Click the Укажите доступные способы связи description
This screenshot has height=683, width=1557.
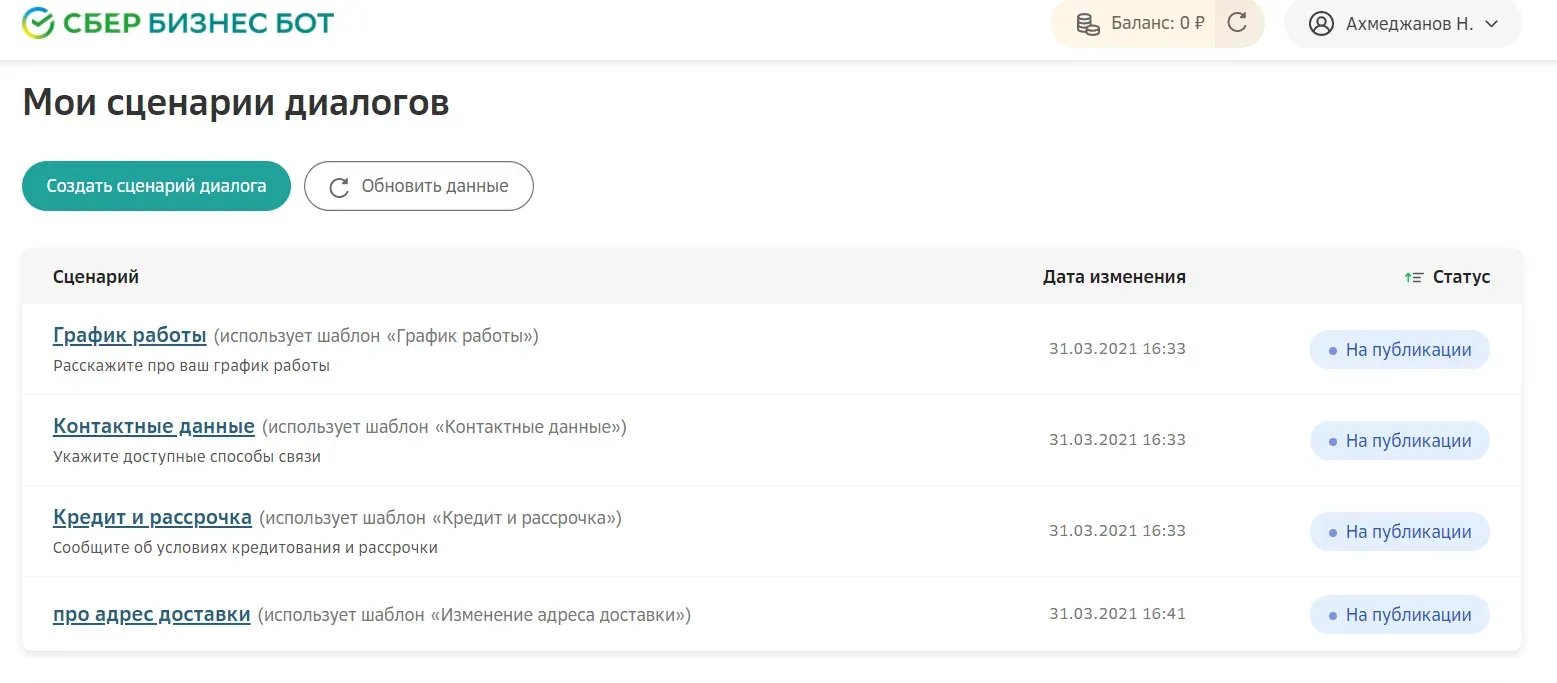(187, 457)
